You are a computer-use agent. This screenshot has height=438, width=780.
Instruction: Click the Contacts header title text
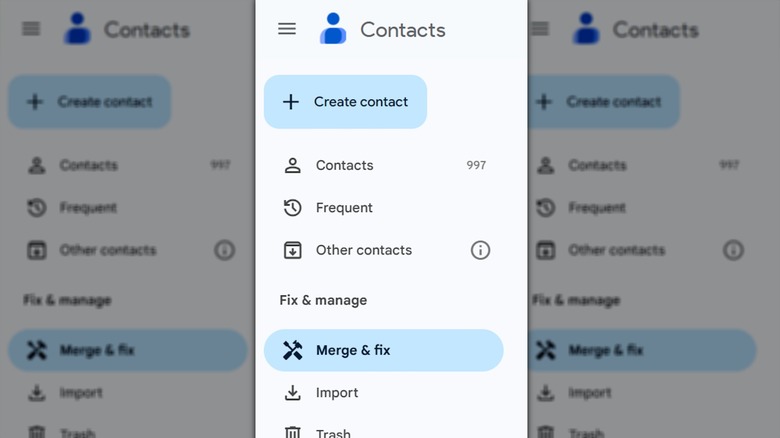(x=403, y=30)
